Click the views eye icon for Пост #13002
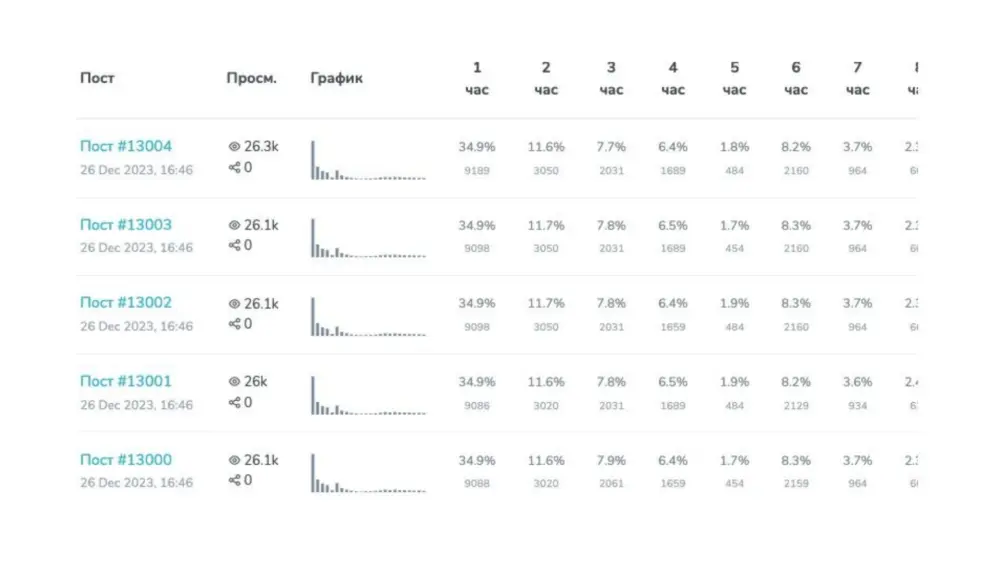Image resolution: width=999 pixels, height=562 pixels. (235, 304)
